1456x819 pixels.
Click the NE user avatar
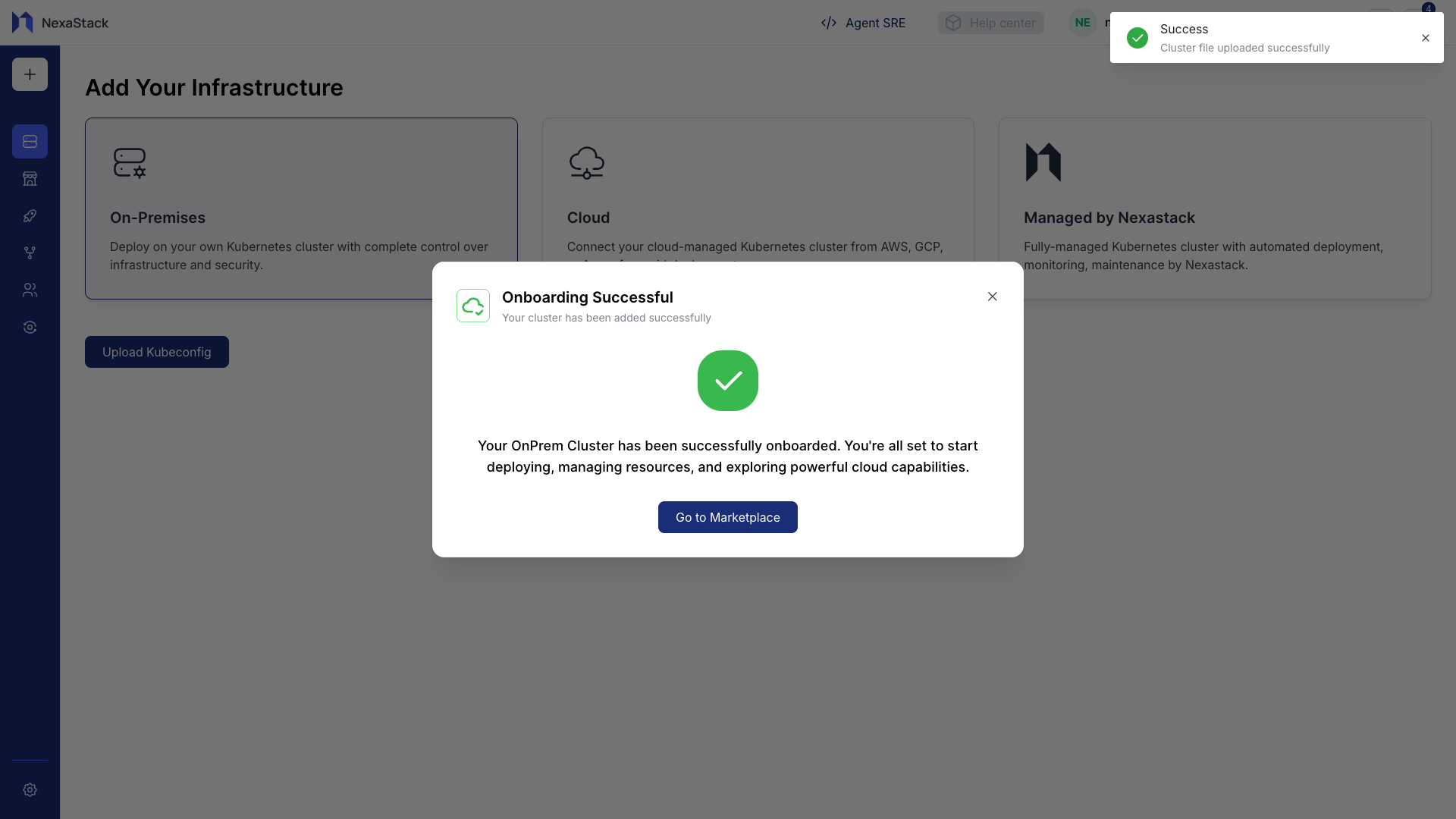[x=1082, y=23]
